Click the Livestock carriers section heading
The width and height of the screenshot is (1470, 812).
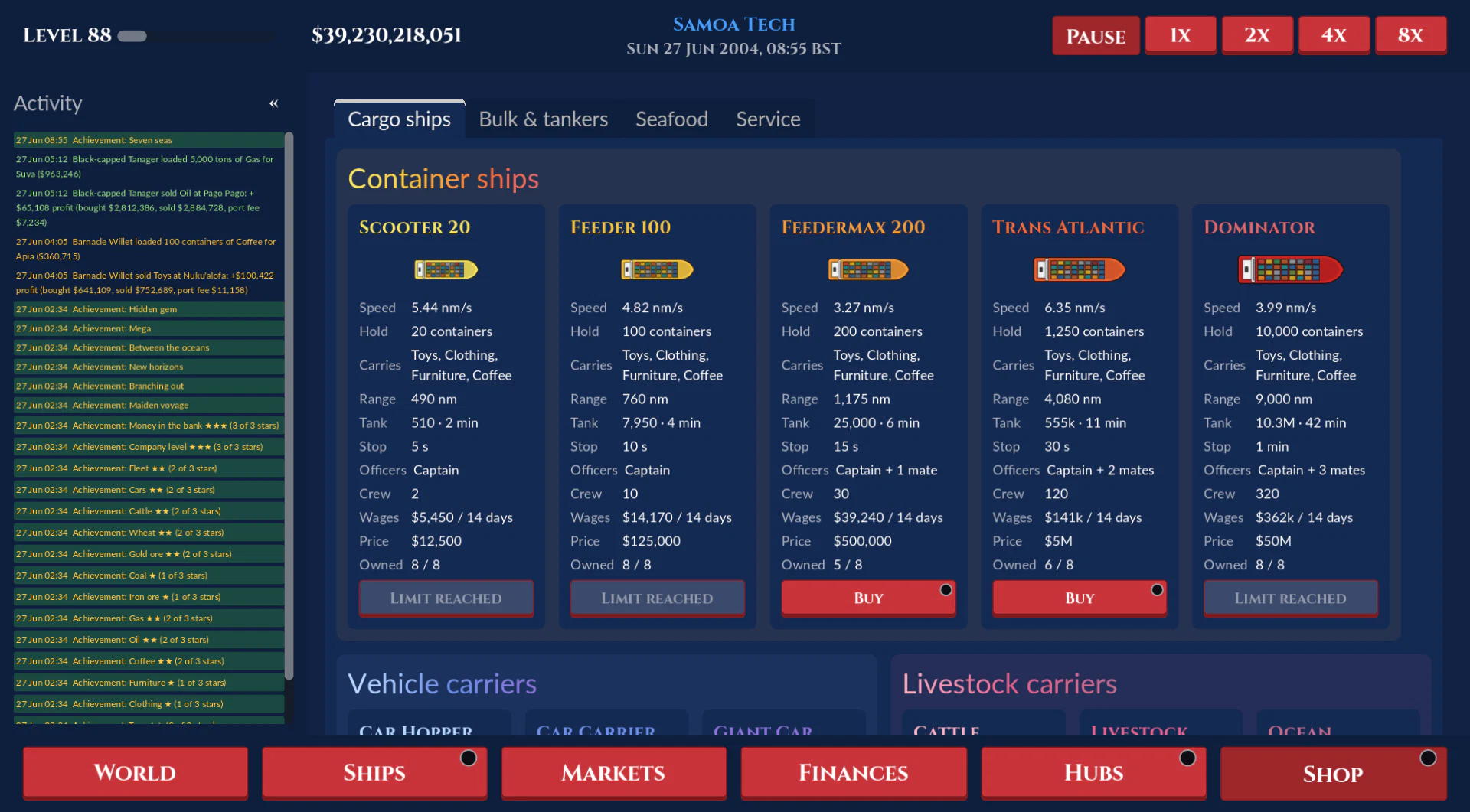[x=1009, y=683]
